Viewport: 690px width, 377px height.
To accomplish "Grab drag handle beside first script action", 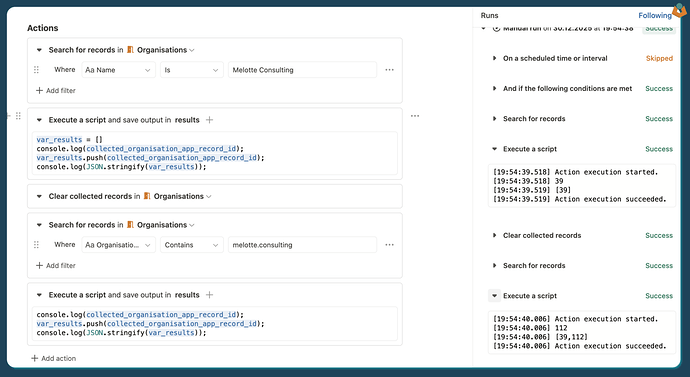I will [18, 116].
